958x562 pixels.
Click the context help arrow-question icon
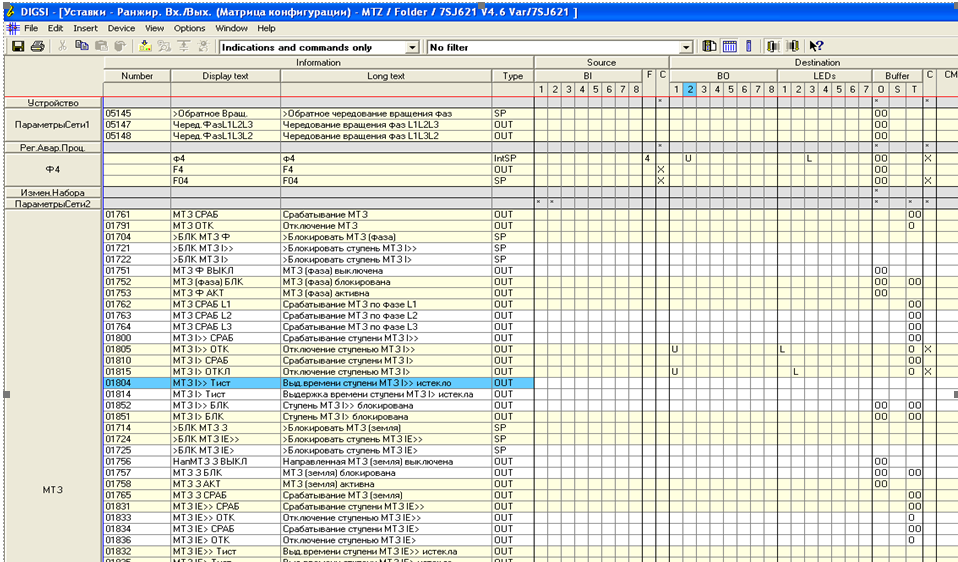pyautogui.click(x=816, y=47)
